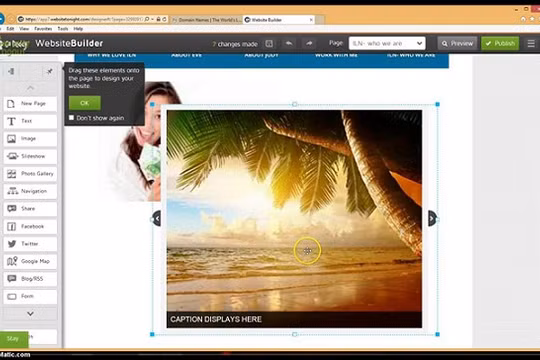This screenshot has height=360, width=540.
Task: Select the Google Map element
Action: point(30,261)
